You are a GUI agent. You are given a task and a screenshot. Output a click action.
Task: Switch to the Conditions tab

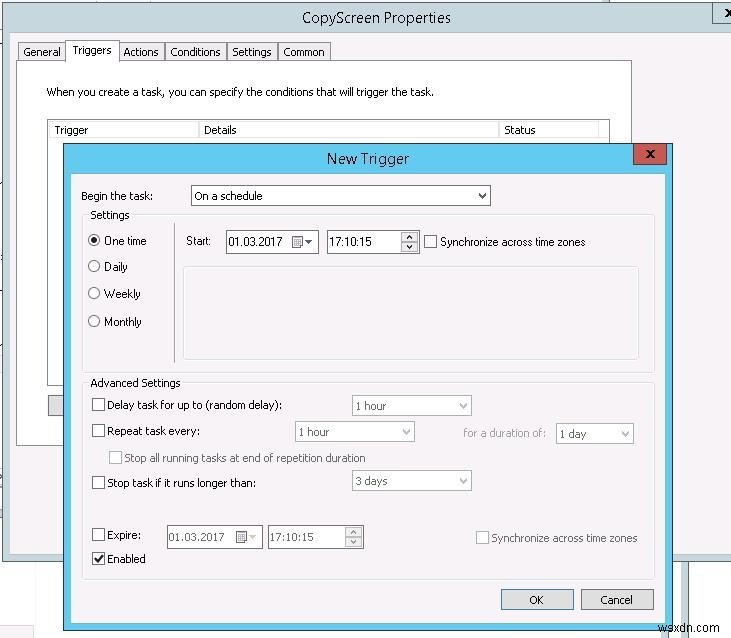tap(195, 52)
